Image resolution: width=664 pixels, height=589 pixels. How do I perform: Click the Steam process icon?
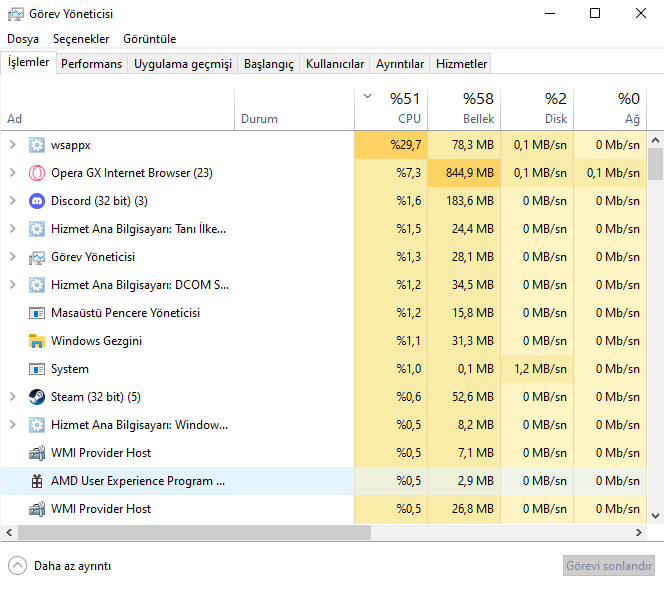tap(37, 397)
